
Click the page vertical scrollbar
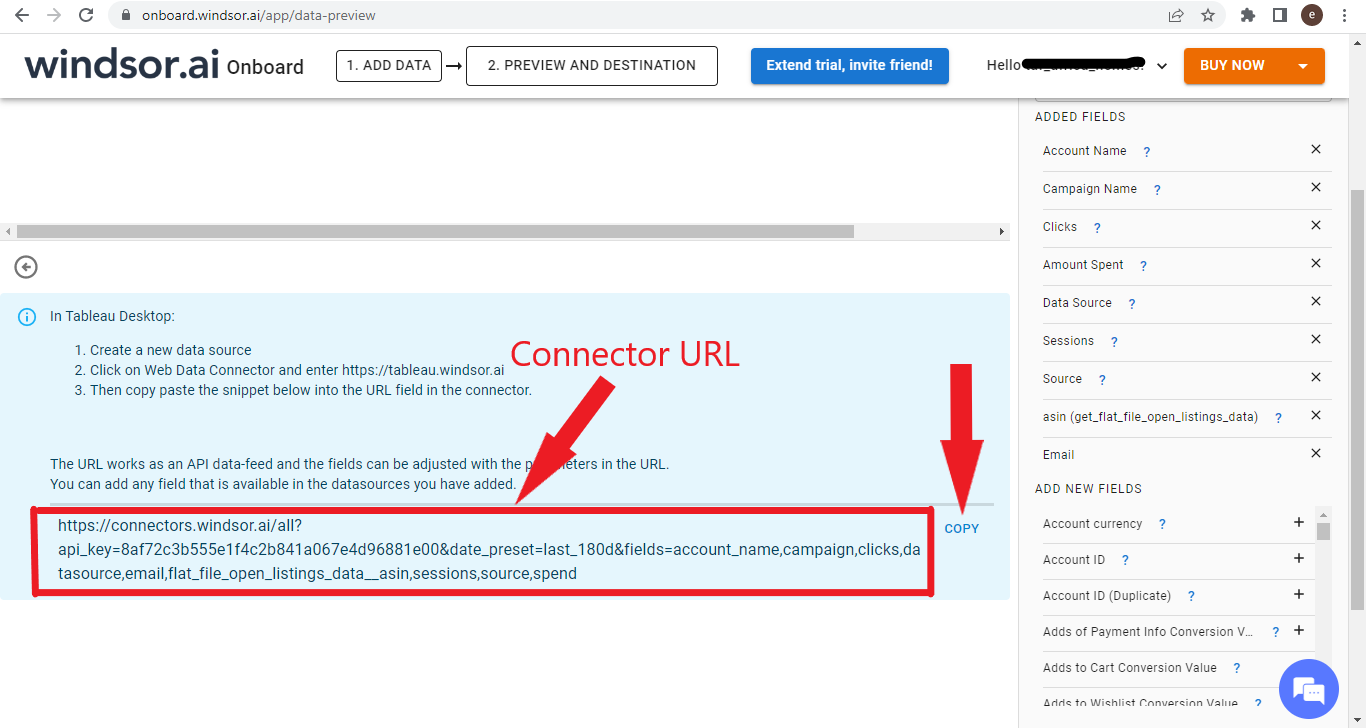click(x=1357, y=400)
